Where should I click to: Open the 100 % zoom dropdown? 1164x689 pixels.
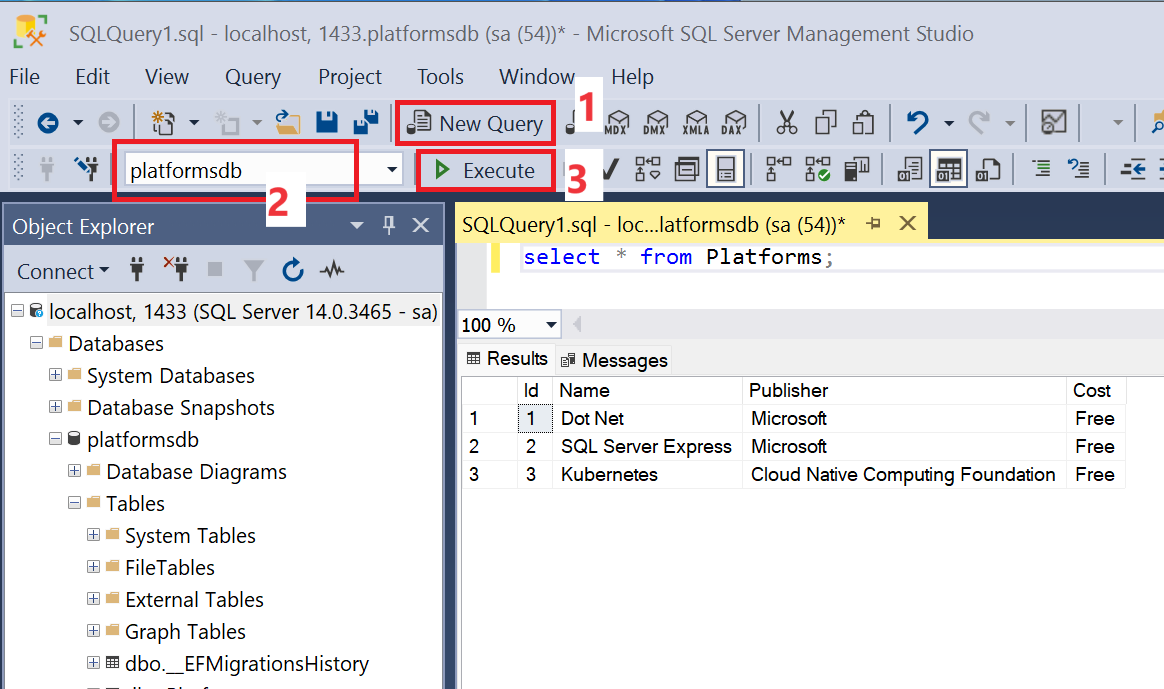coord(551,325)
